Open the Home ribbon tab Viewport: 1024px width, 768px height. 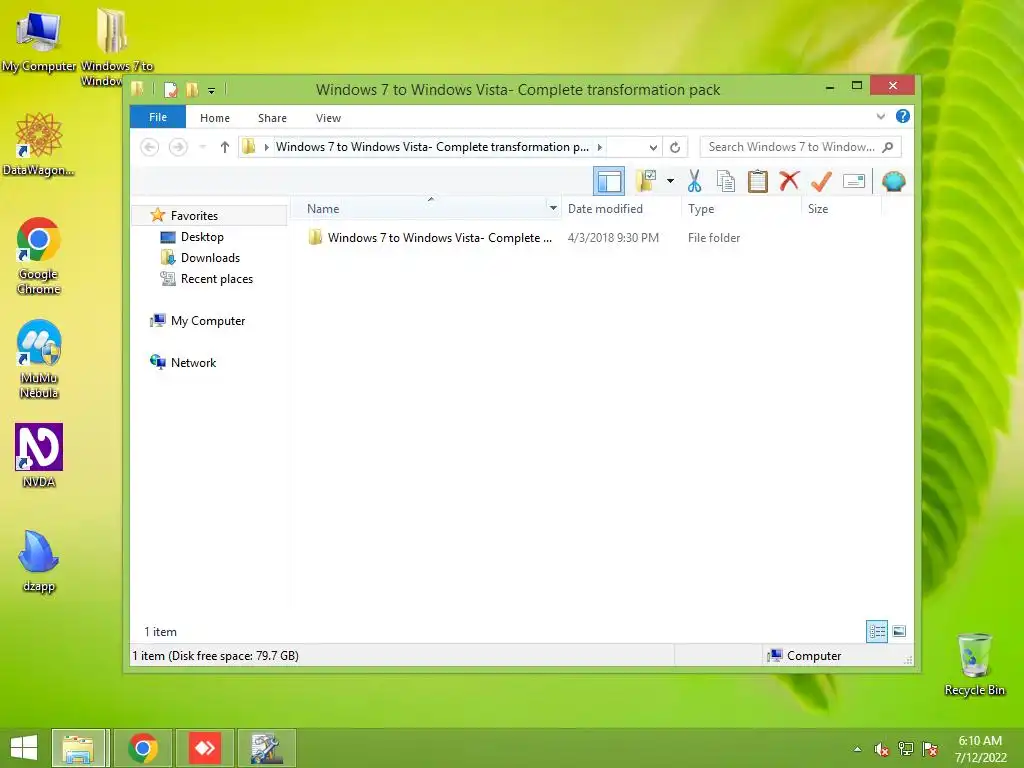tap(215, 118)
